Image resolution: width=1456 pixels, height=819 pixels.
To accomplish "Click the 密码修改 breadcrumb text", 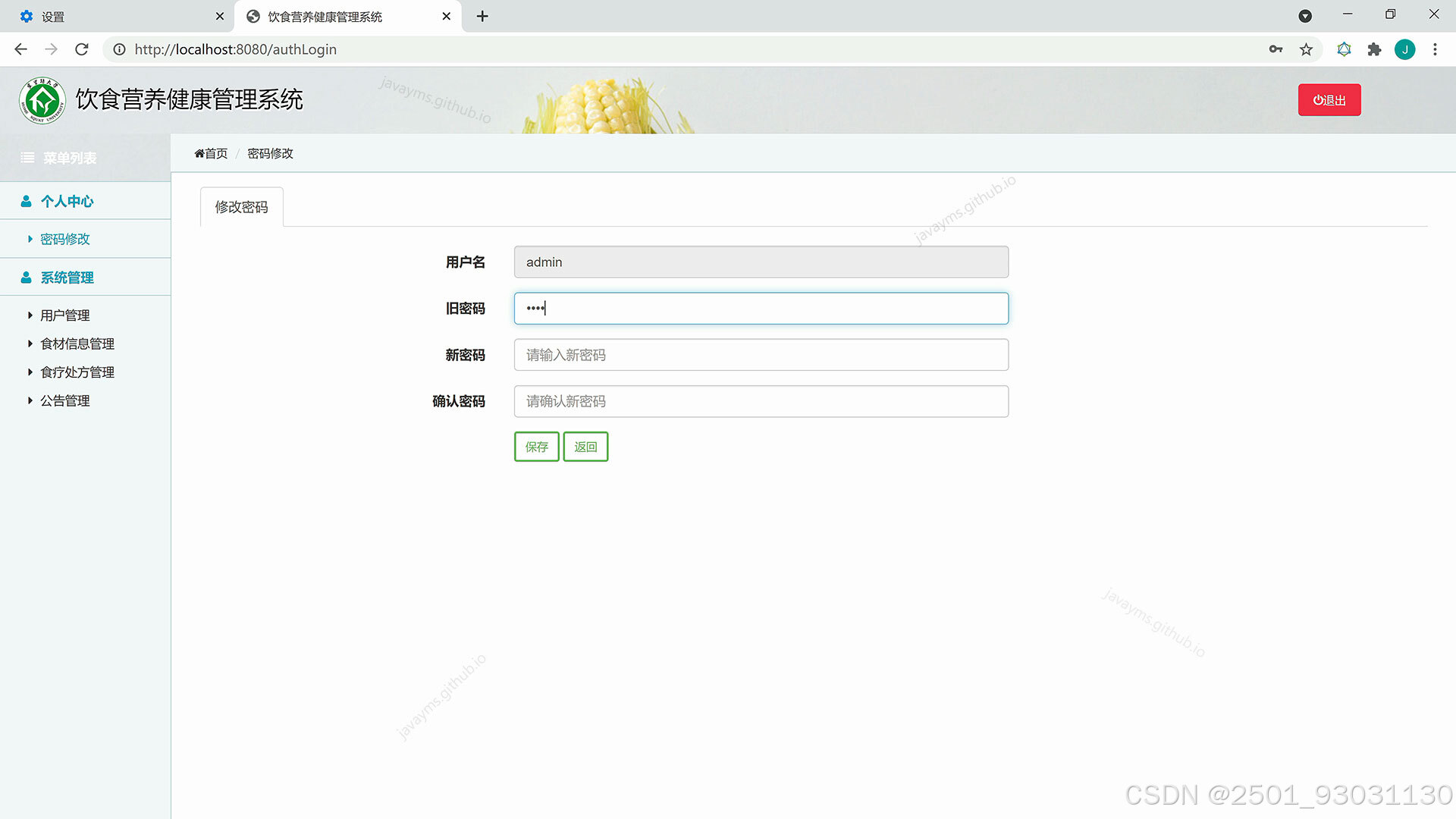I will point(270,153).
